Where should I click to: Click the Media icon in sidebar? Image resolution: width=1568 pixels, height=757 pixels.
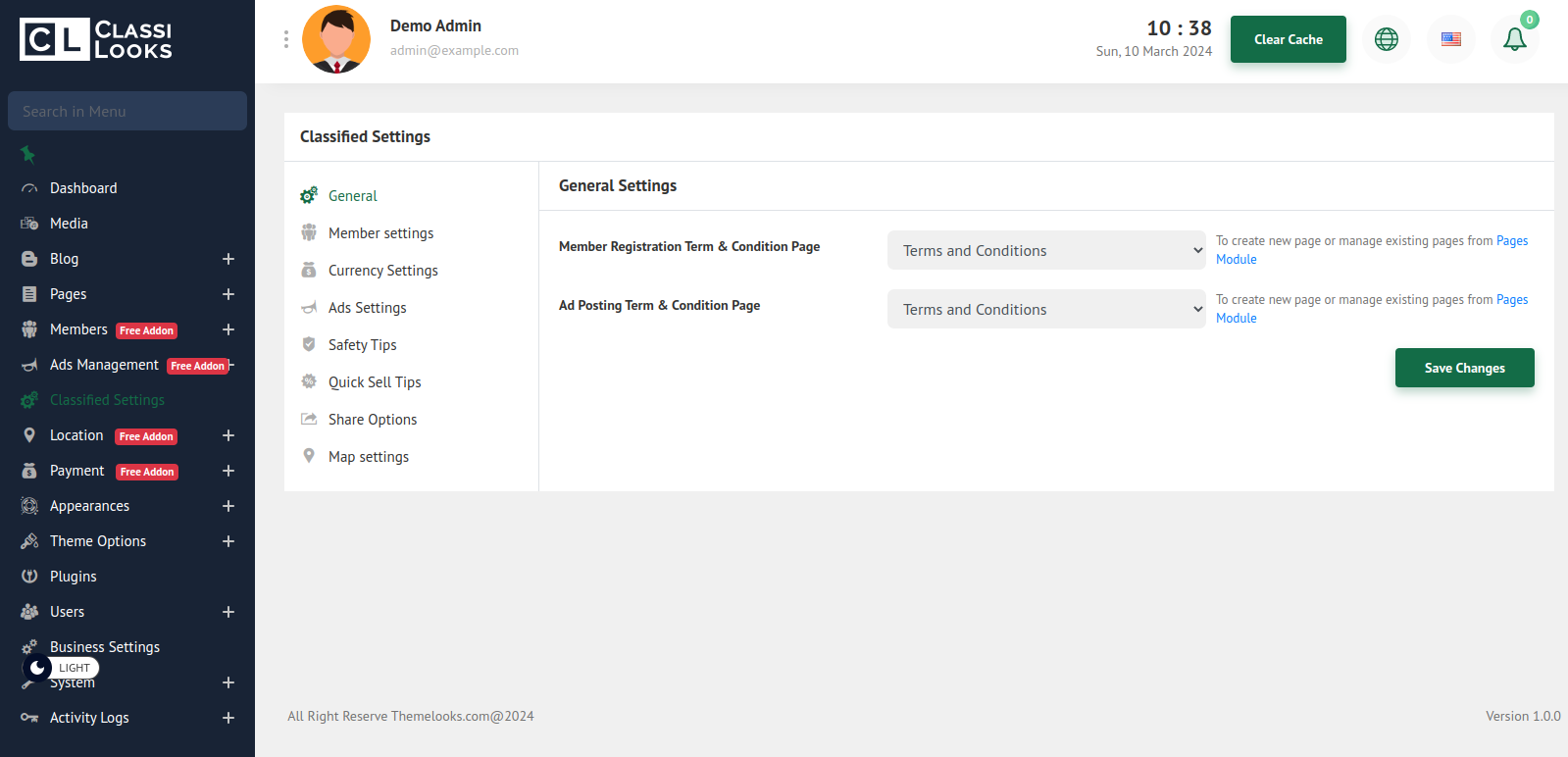click(29, 224)
